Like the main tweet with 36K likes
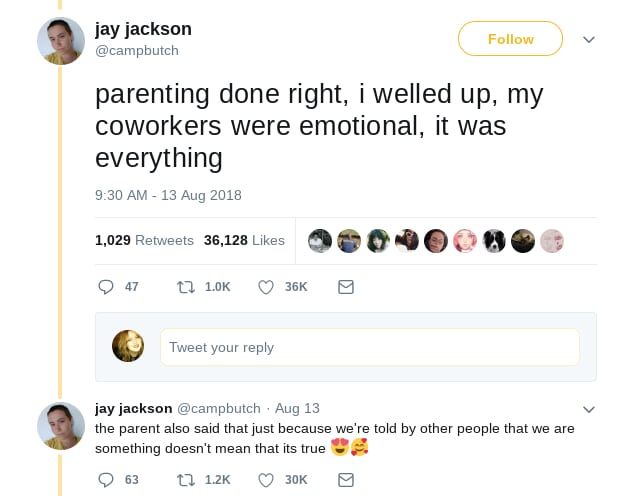 266,287
